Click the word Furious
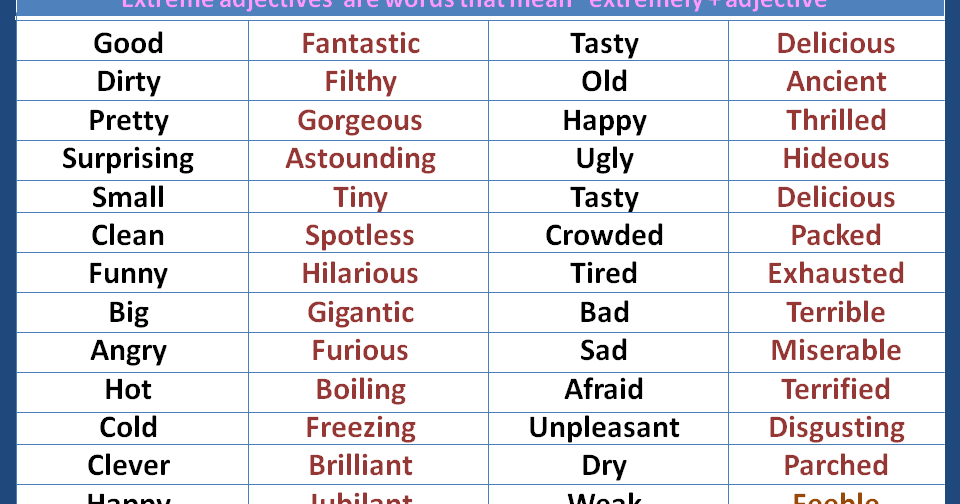 (360, 350)
